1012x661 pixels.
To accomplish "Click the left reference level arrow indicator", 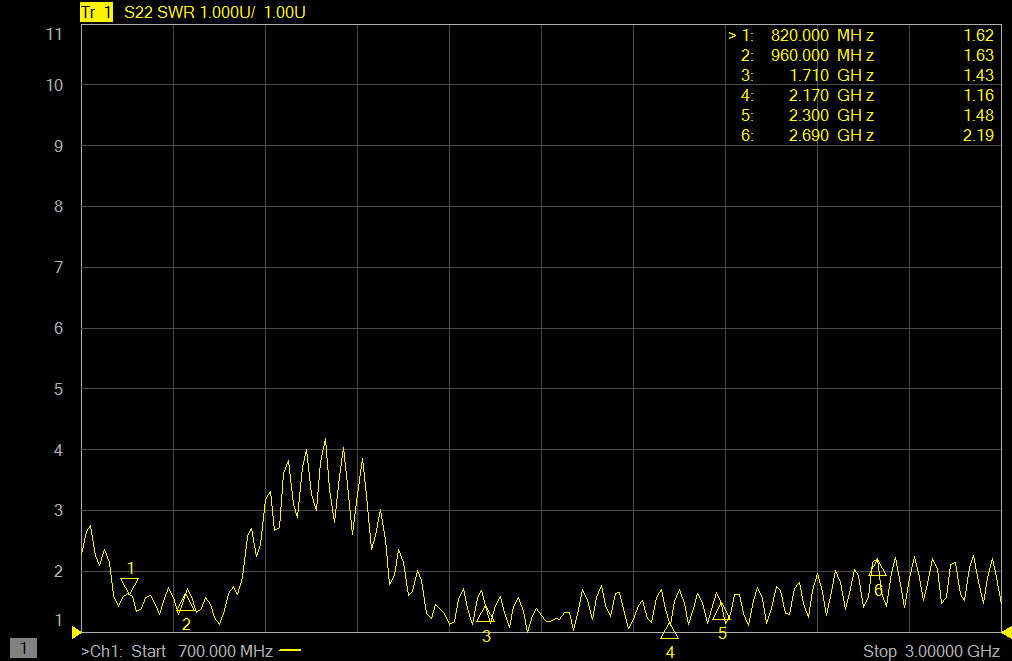I will (x=76, y=632).
